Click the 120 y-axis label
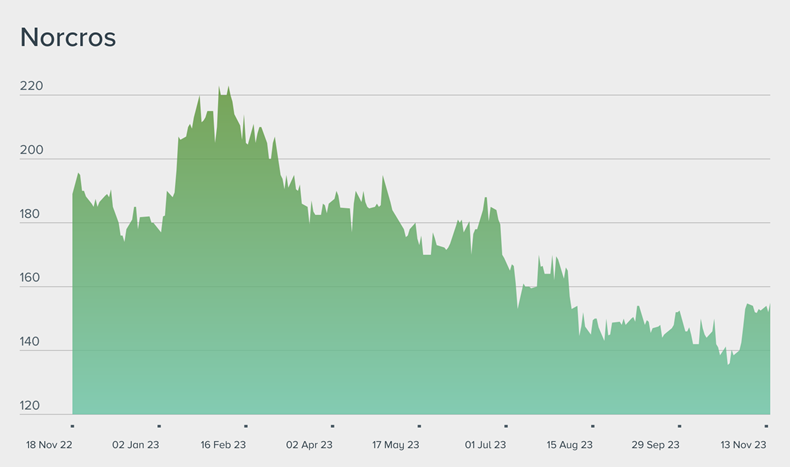The width and height of the screenshot is (790, 467). pos(31,407)
